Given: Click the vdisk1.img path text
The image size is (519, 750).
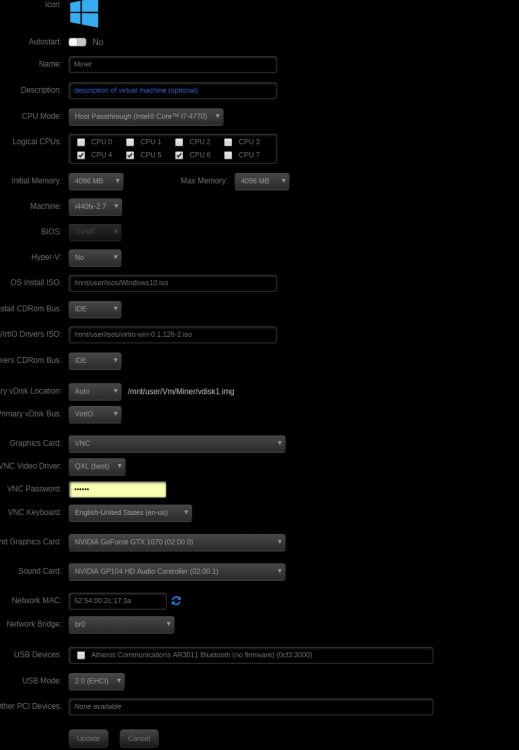Looking at the screenshot, I should pyautogui.click(x=181, y=392).
